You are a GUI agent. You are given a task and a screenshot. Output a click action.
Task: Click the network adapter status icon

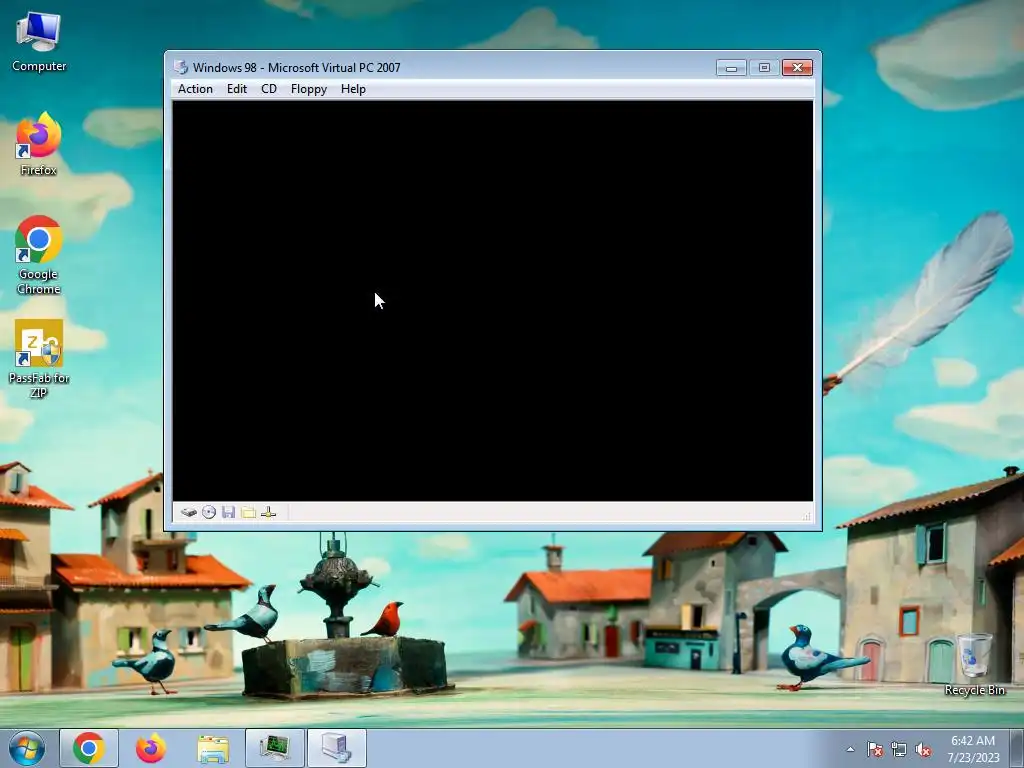(x=268, y=513)
